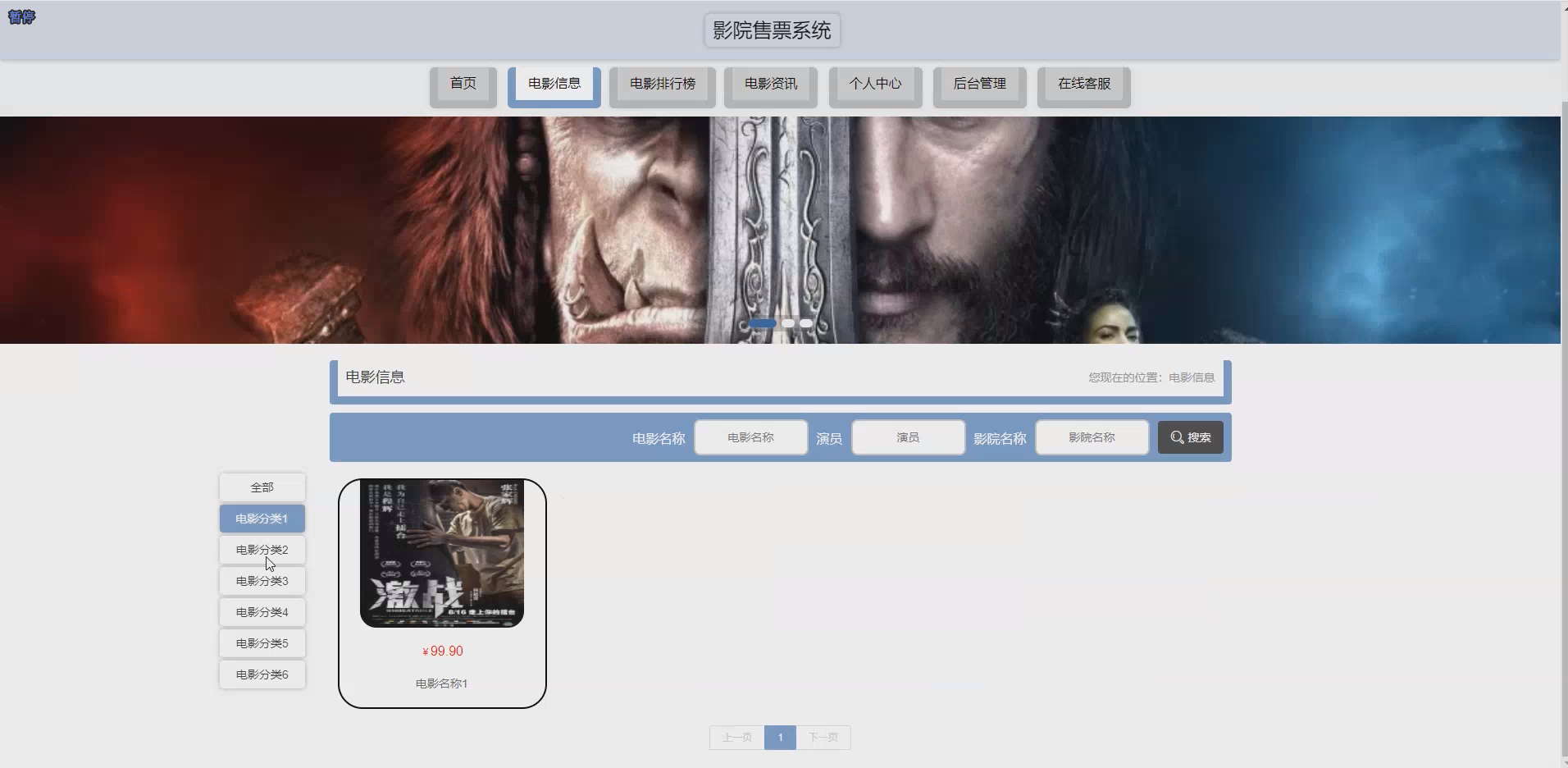Focus the 演员 search input
The image size is (1568, 768).
(908, 437)
